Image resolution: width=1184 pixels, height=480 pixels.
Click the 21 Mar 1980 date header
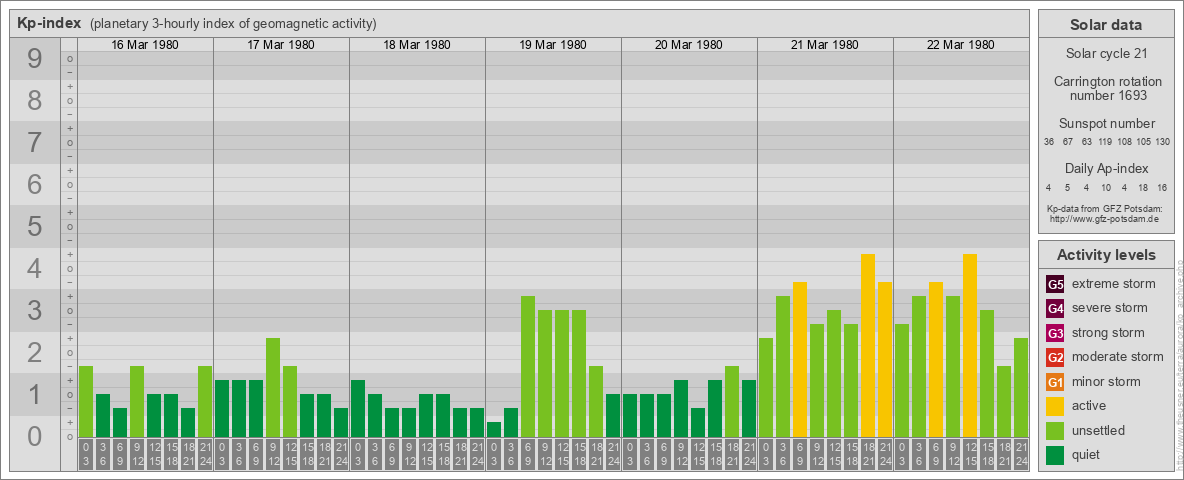tap(825, 45)
